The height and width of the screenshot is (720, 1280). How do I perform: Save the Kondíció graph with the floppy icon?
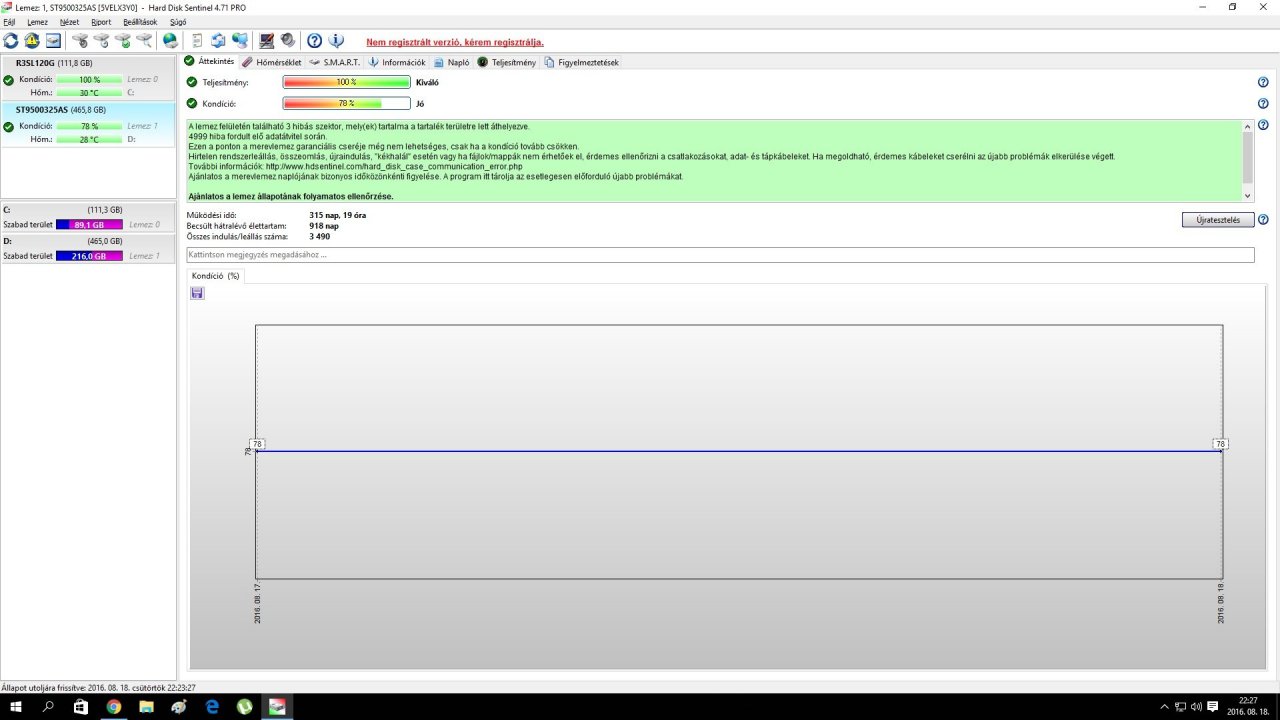tap(197, 293)
